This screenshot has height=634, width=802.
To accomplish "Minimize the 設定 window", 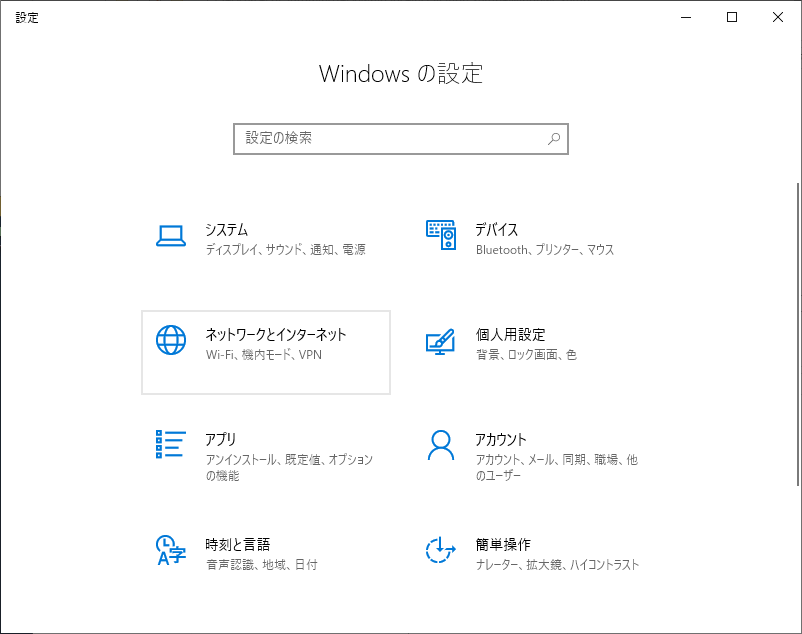I will pyautogui.click(x=686, y=17).
